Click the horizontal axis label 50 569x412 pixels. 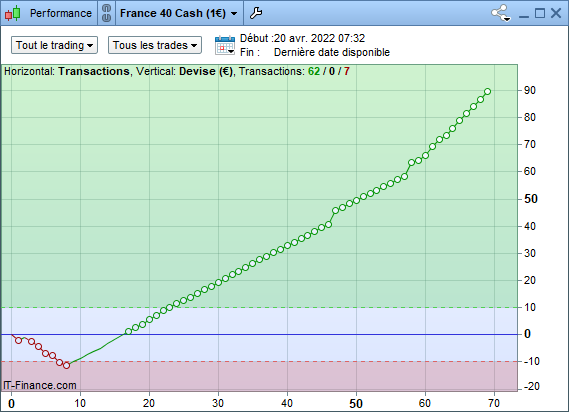[x=356, y=404]
